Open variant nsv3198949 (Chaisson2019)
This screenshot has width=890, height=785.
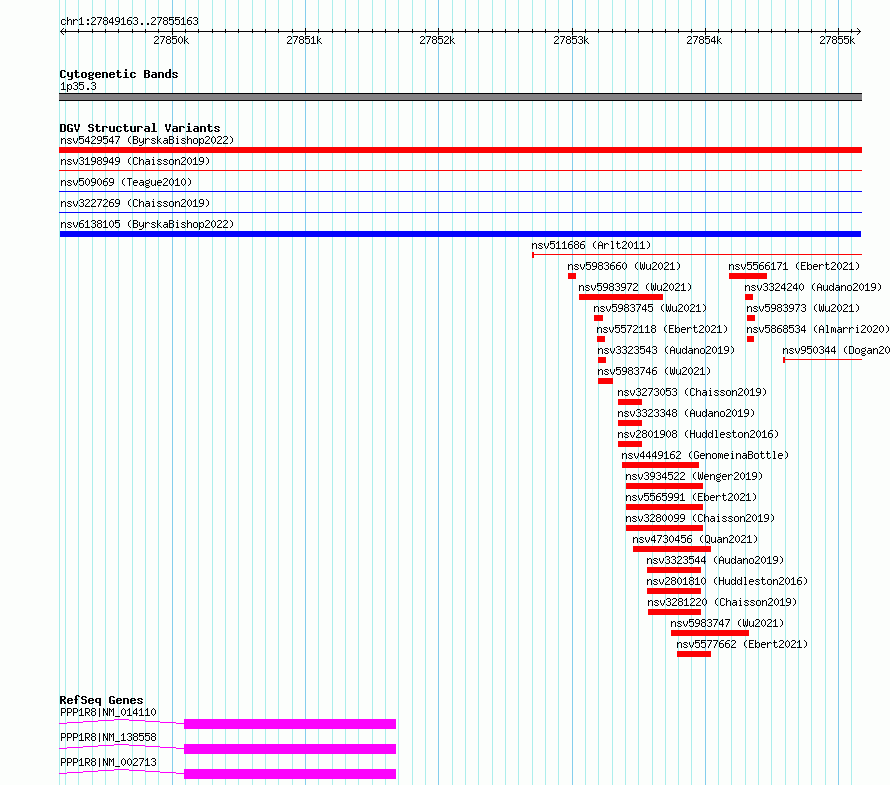point(135,161)
